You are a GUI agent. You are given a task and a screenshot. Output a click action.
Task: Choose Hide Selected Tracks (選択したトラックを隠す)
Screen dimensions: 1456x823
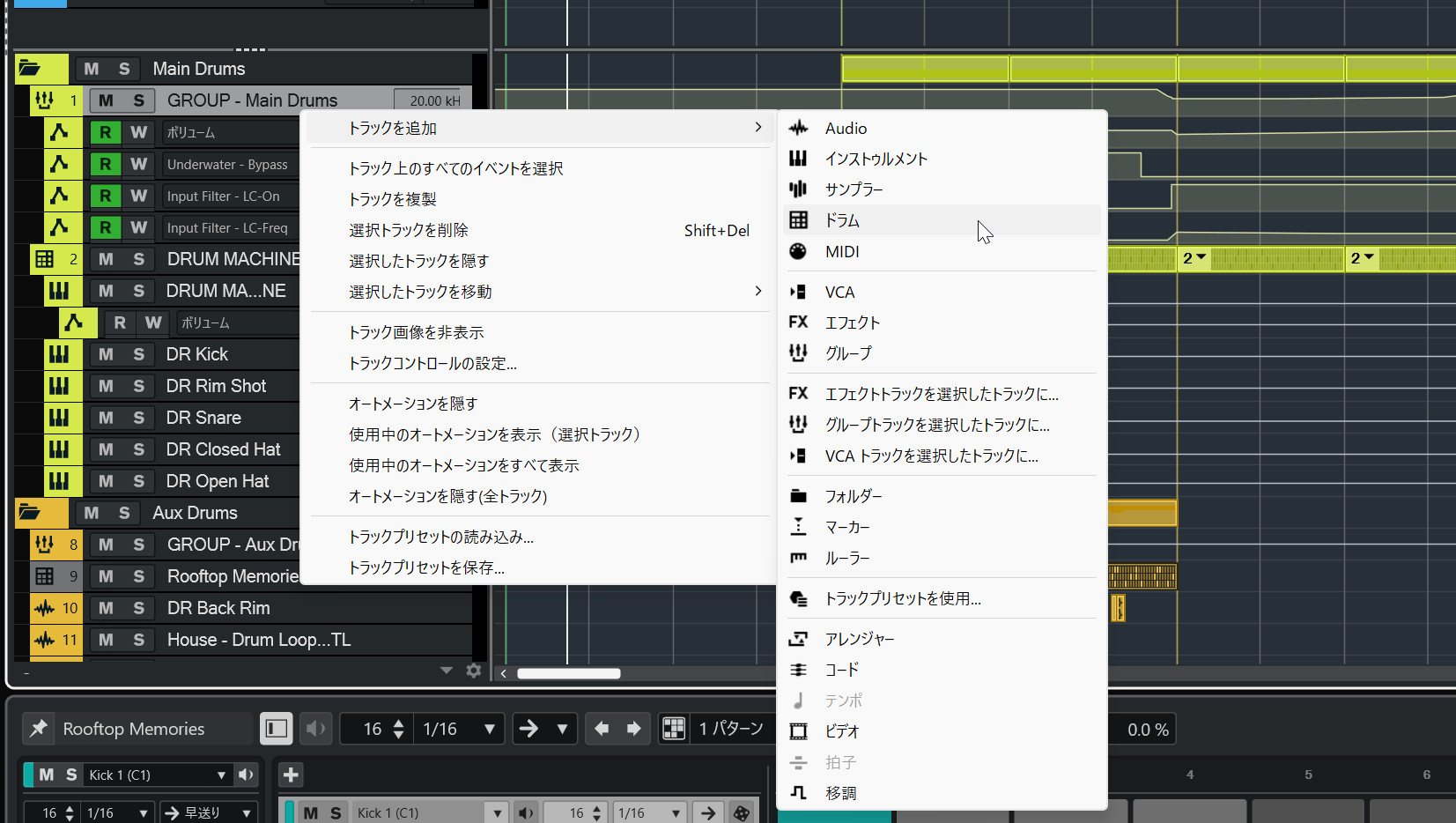pos(541,261)
